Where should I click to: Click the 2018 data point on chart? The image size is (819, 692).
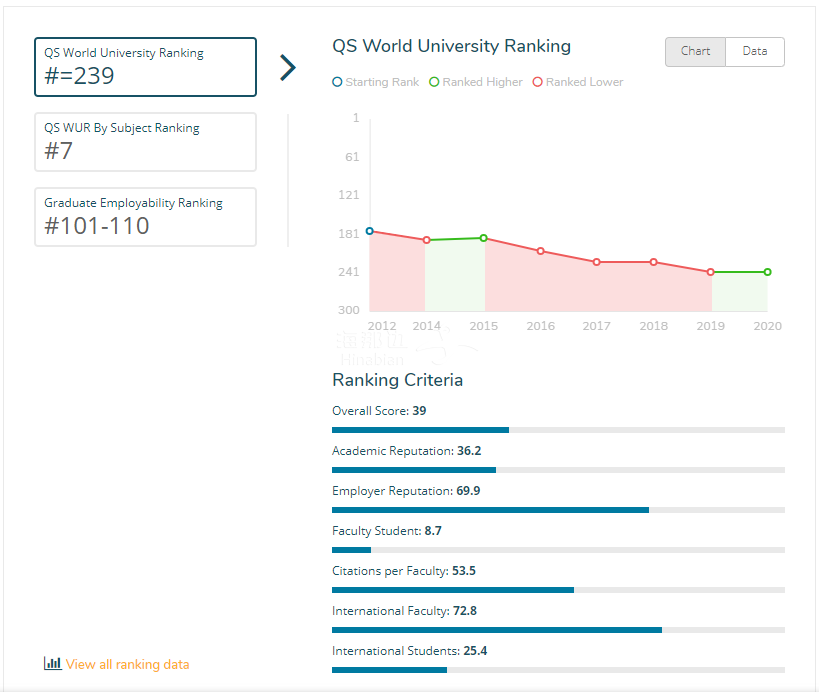pyautogui.click(x=653, y=262)
